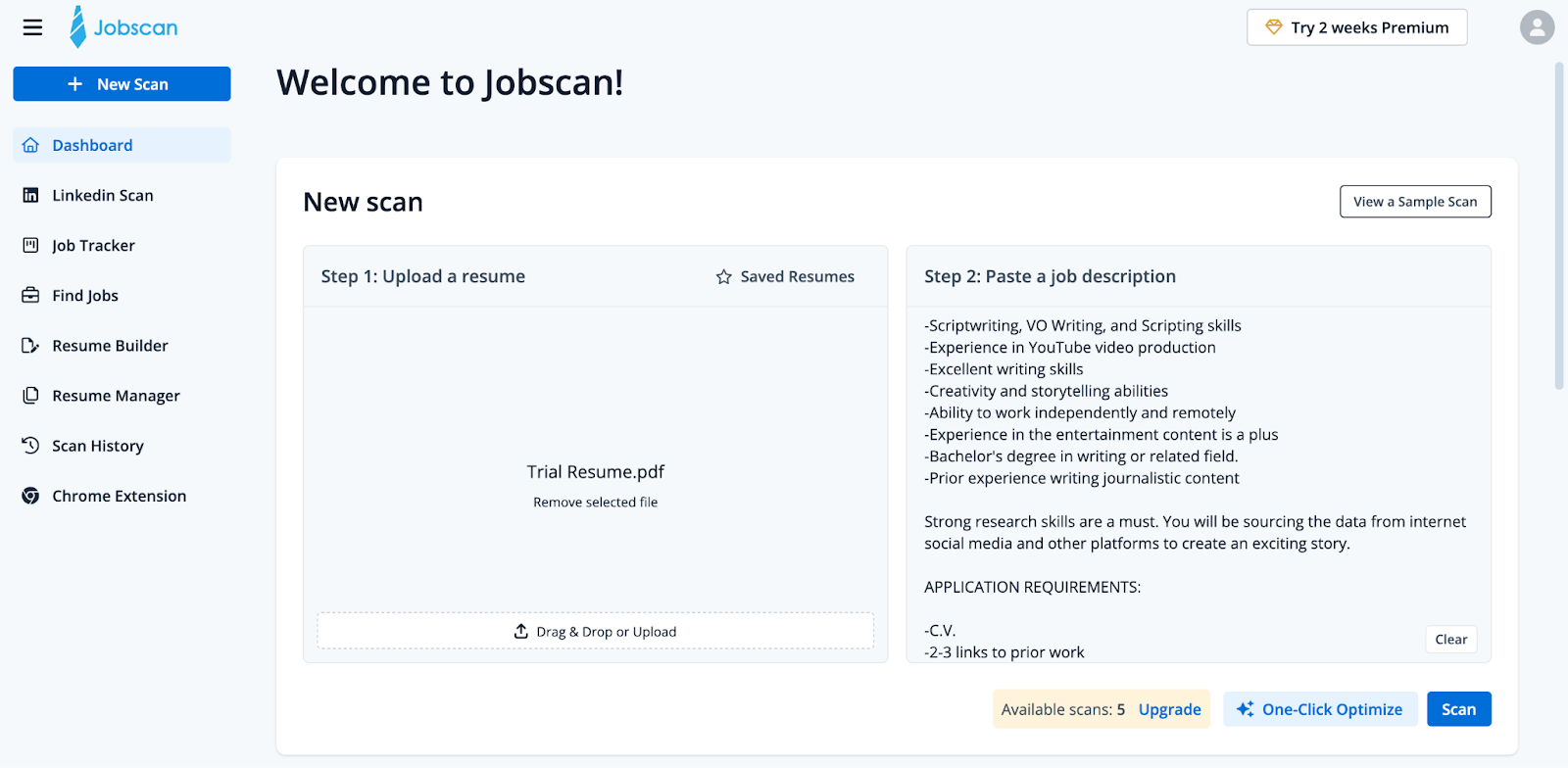Click the Job Tracker sidebar icon
The image size is (1568, 768).
pos(30,245)
